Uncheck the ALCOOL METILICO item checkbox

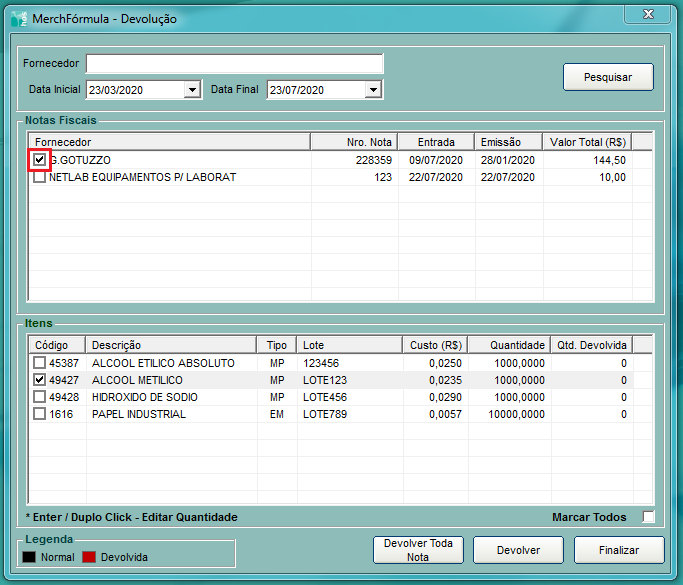coord(39,380)
